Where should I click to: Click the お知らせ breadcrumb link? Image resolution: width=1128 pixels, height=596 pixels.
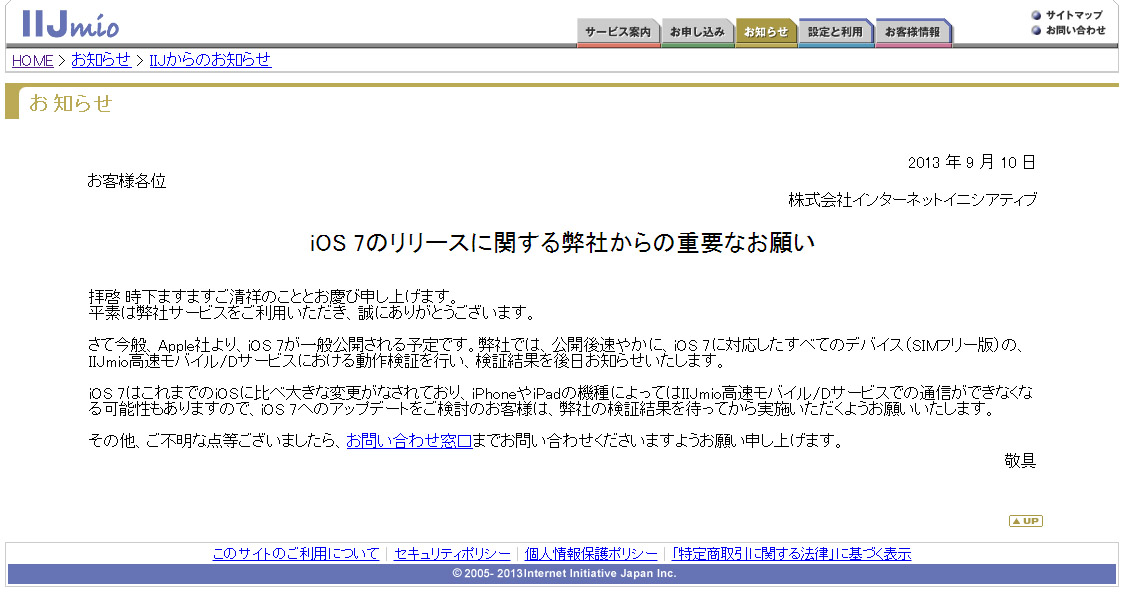tap(101, 60)
